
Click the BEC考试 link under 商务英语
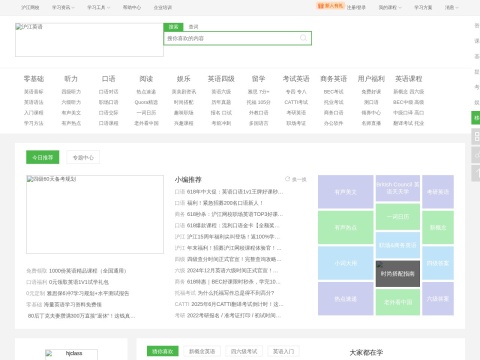[333, 92]
